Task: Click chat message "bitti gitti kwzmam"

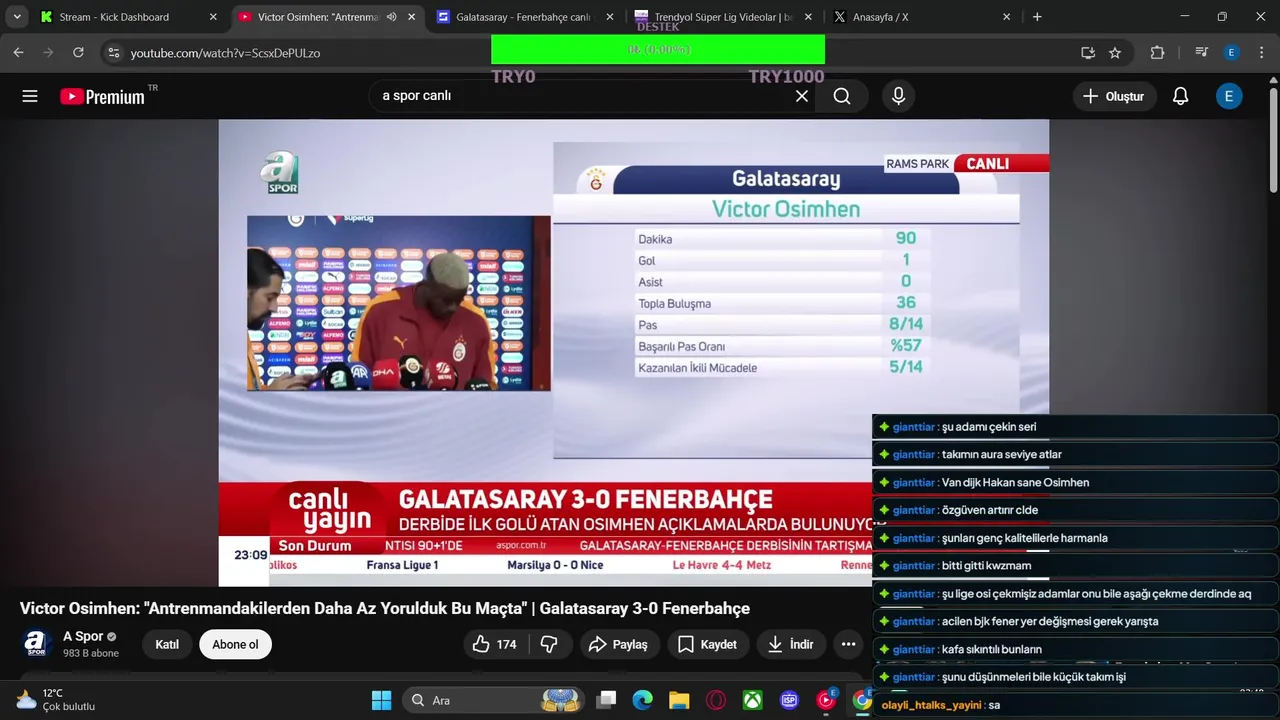Action: click(x=986, y=566)
